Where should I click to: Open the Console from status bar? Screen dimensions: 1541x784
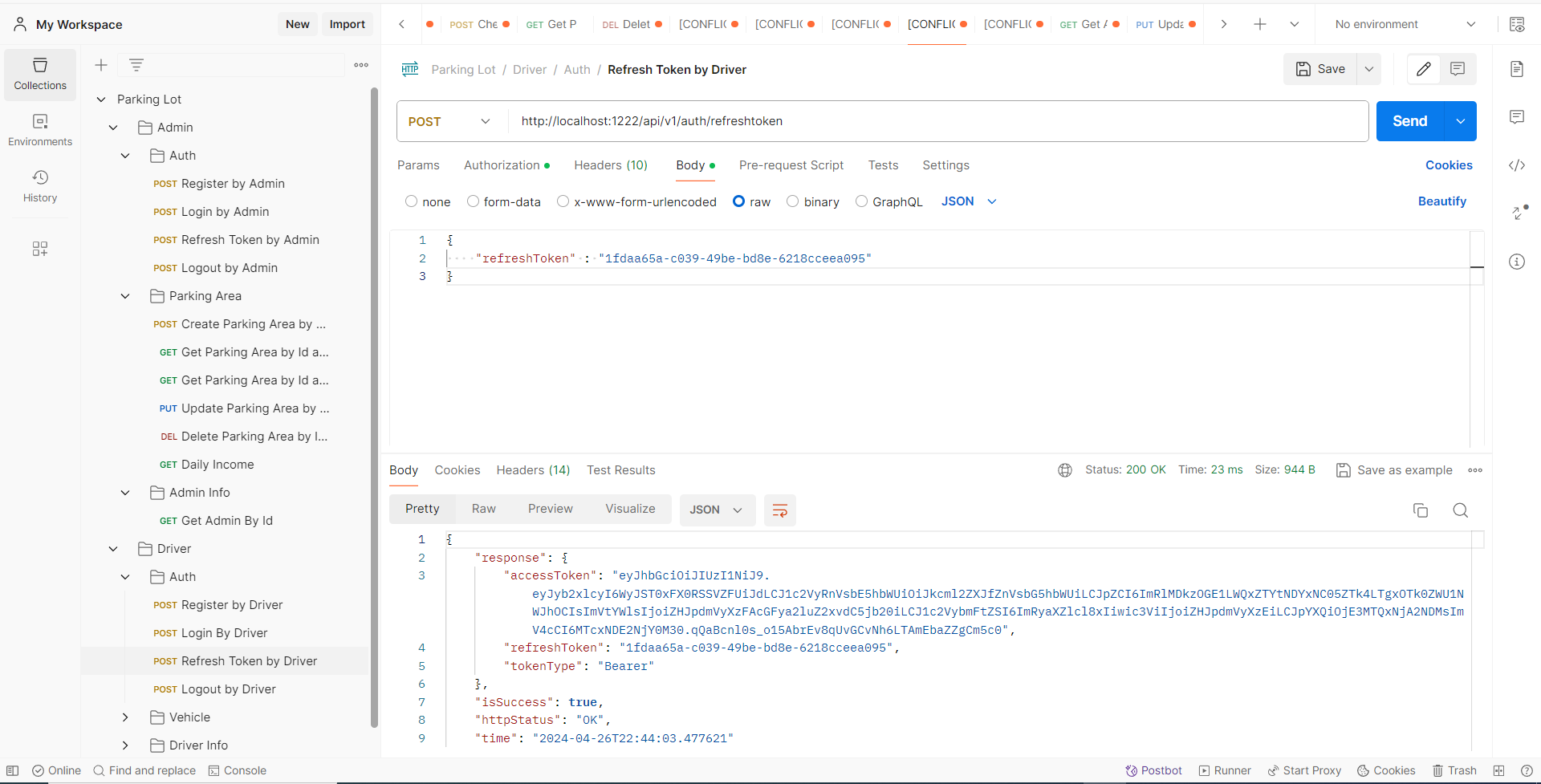[238, 770]
